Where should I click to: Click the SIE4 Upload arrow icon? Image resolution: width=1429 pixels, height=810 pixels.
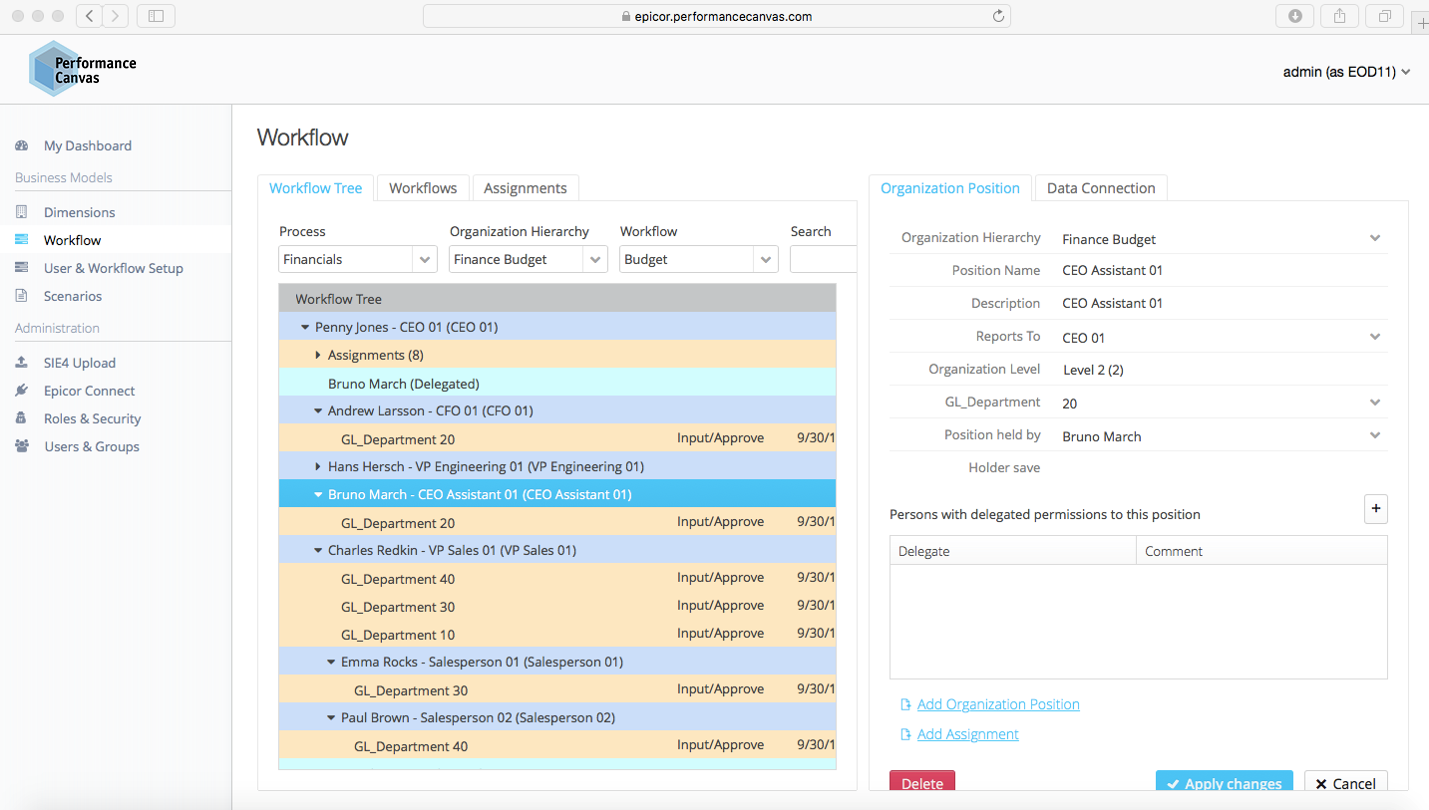pyautogui.click(x=22, y=362)
